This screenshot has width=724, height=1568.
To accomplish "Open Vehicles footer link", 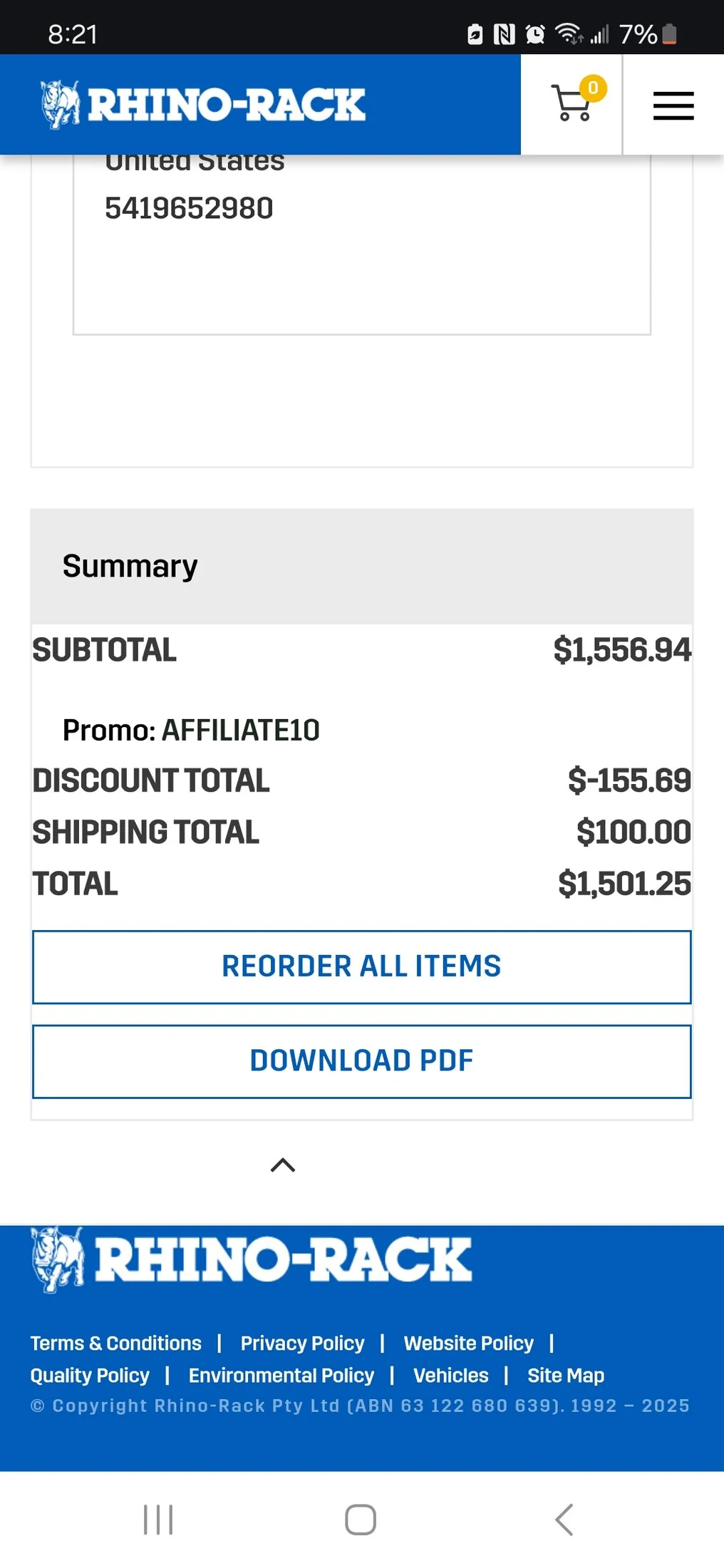I will point(451,1375).
